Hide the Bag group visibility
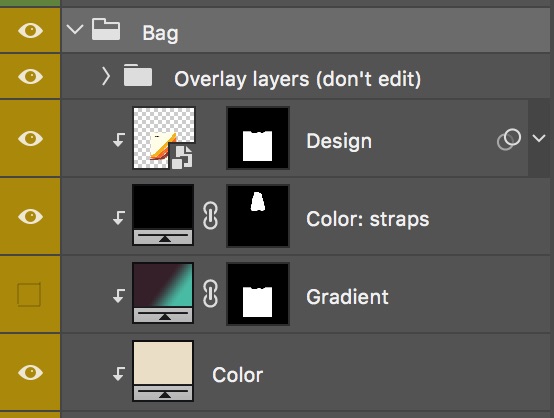The image size is (554, 418). click(x=30, y=30)
